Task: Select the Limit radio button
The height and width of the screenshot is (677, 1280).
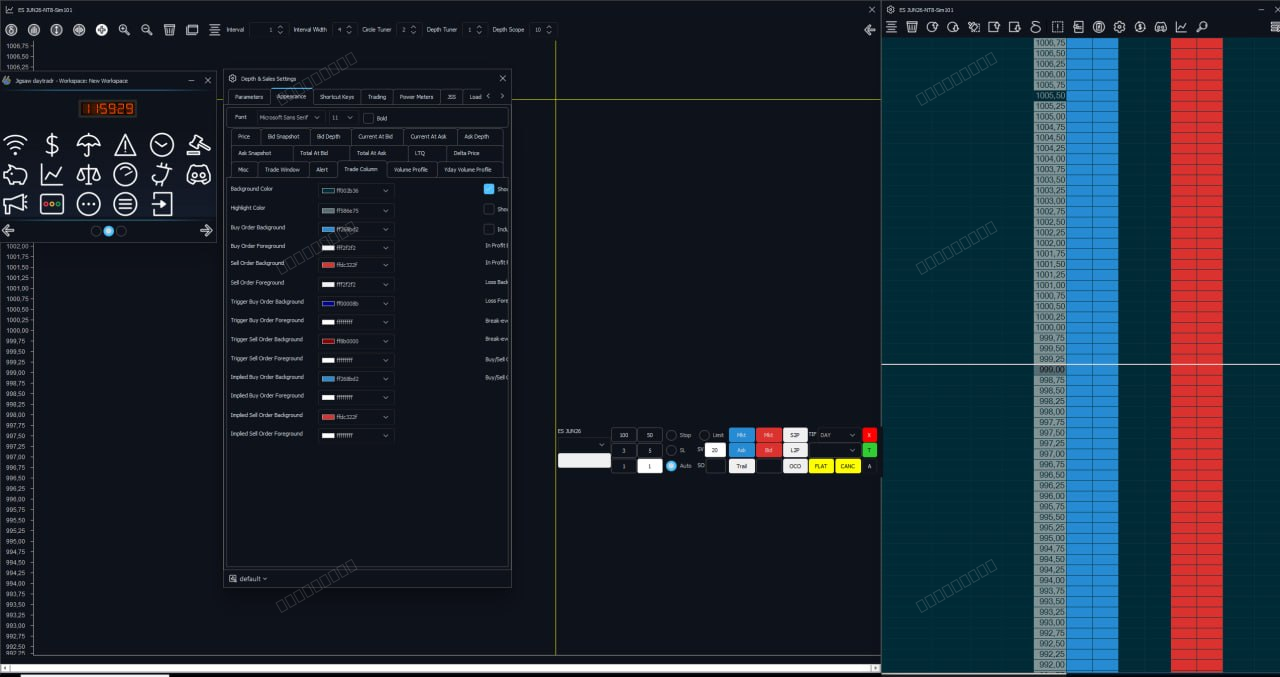Action: click(705, 435)
